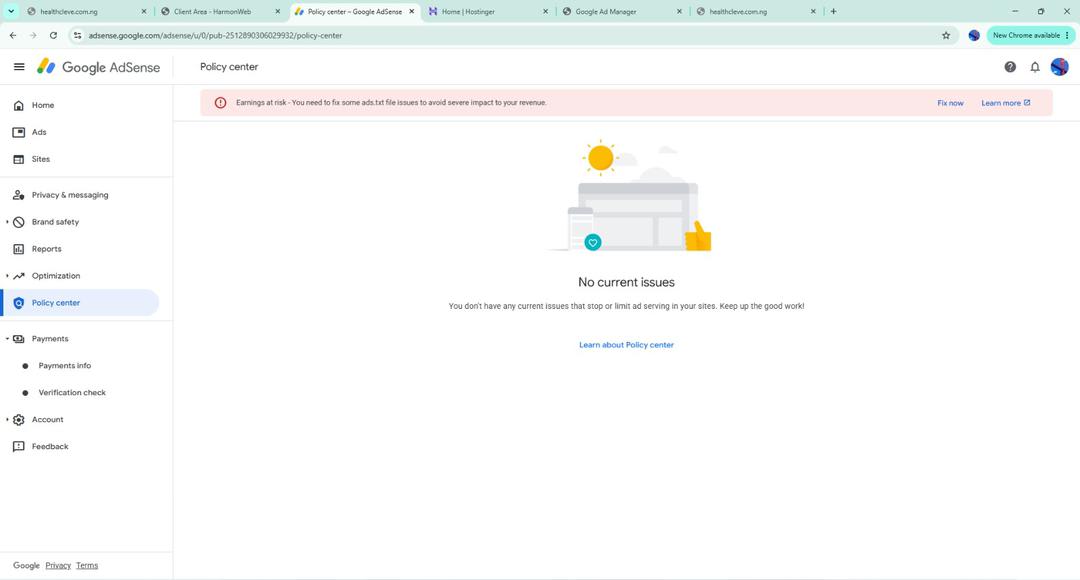Expand the Brand safety section
This screenshot has width=1080, height=580.
8,222
